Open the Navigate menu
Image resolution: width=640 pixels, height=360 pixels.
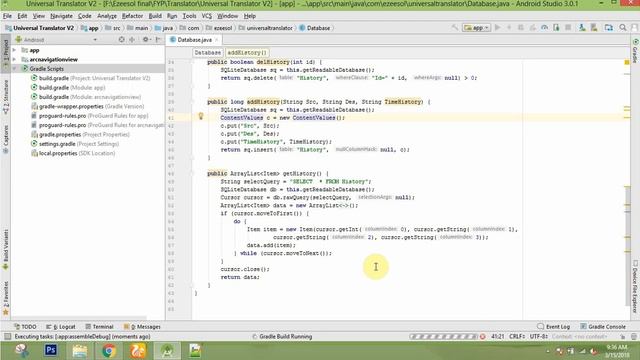[61, 16]
